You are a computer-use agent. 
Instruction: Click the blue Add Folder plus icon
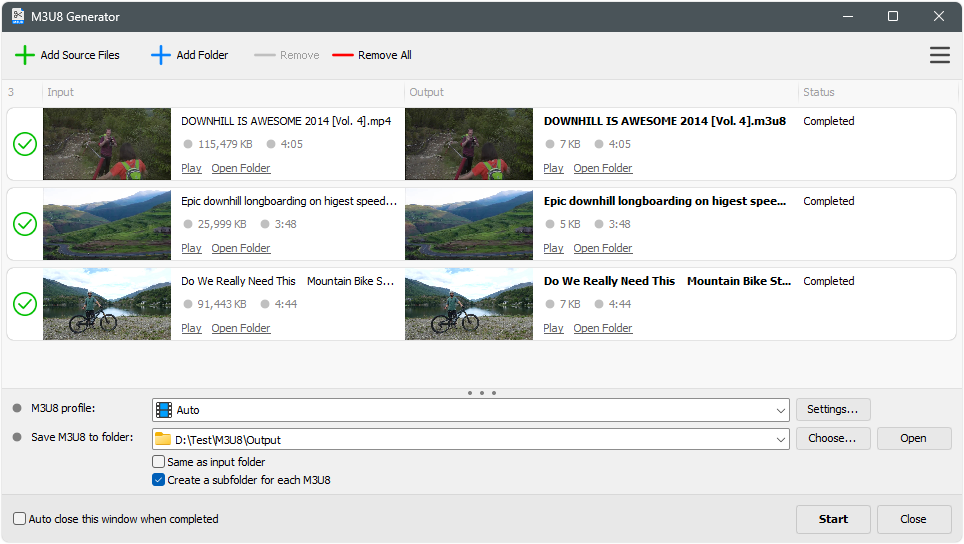[161, 55]
